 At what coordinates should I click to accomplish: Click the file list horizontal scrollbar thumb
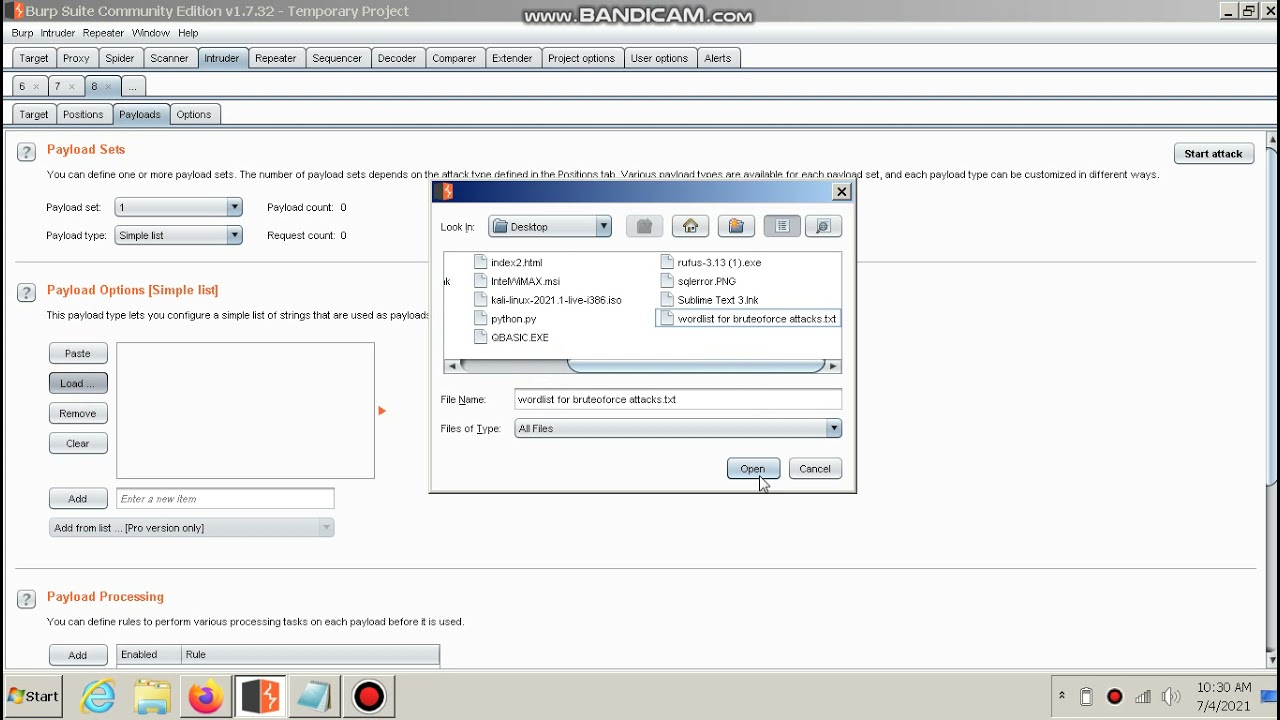696,366
